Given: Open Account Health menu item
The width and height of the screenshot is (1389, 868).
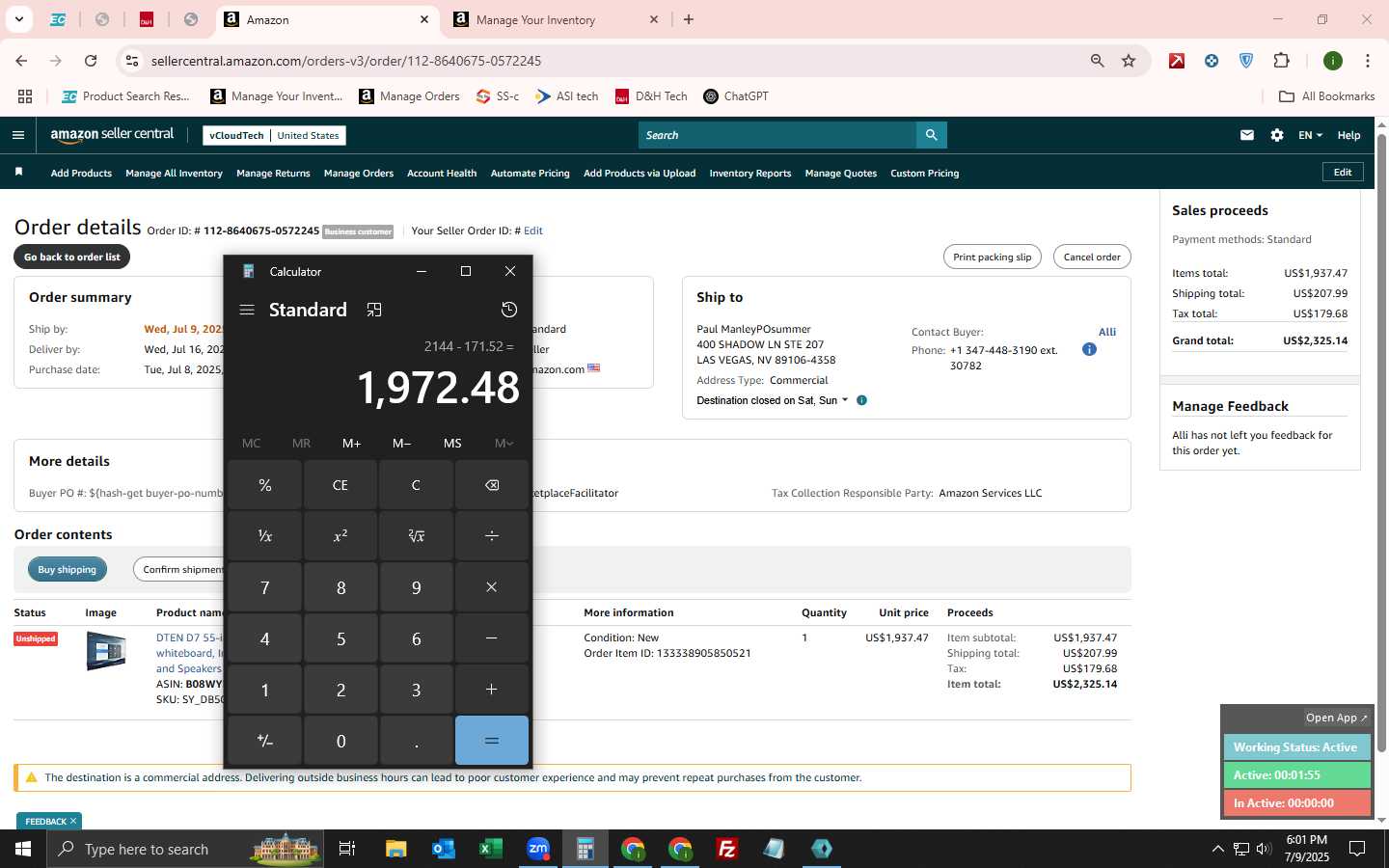Looking at the screenshot, I should click(x=442, y=174).
